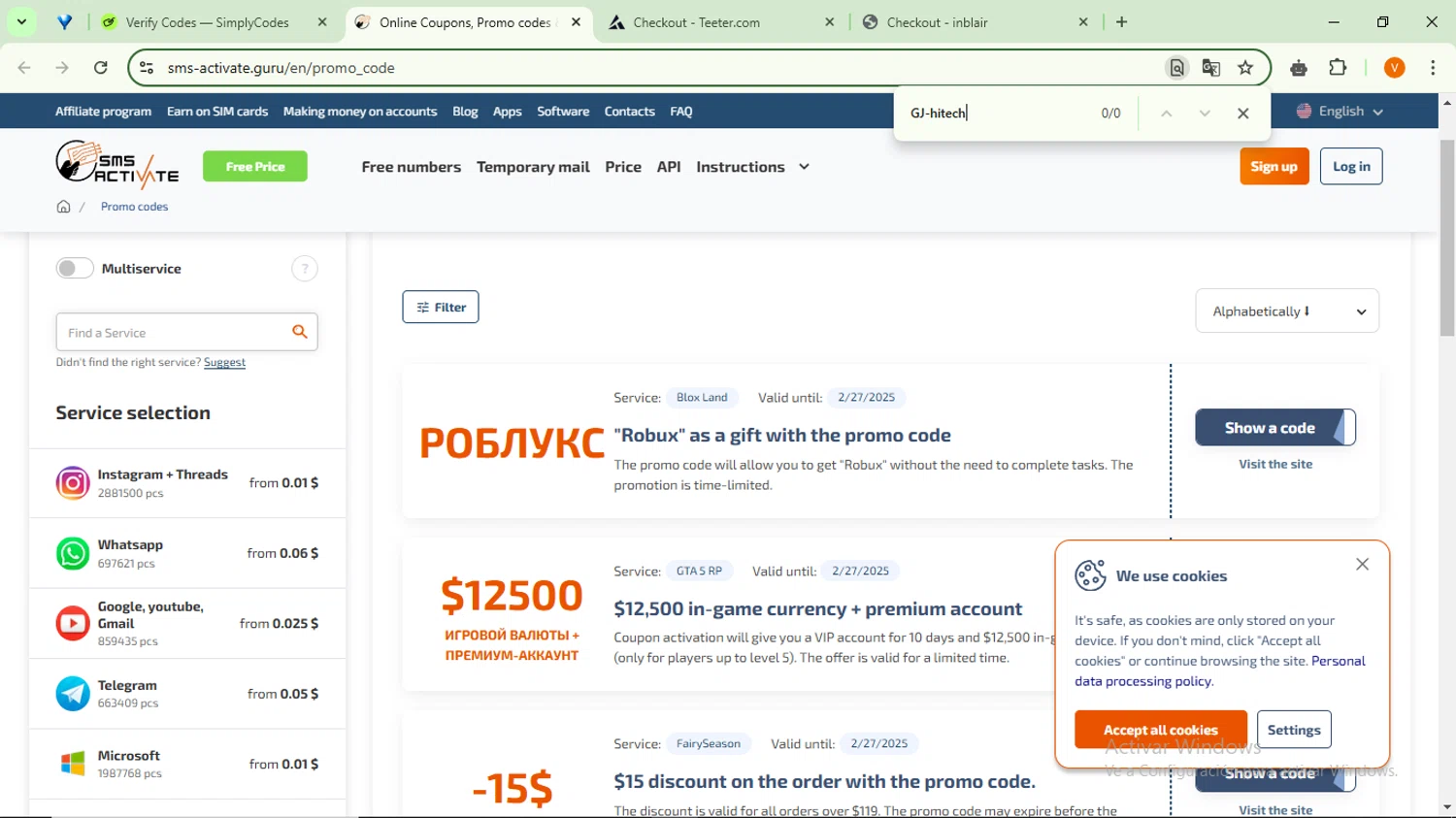Open the Personal data processing policy link

coord(1220,671)
